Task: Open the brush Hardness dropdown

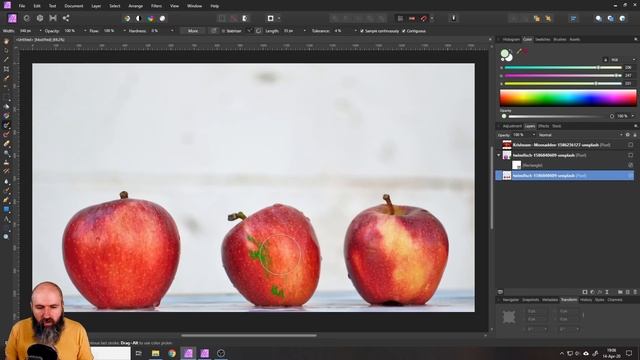Action: (x=172, y=31)
